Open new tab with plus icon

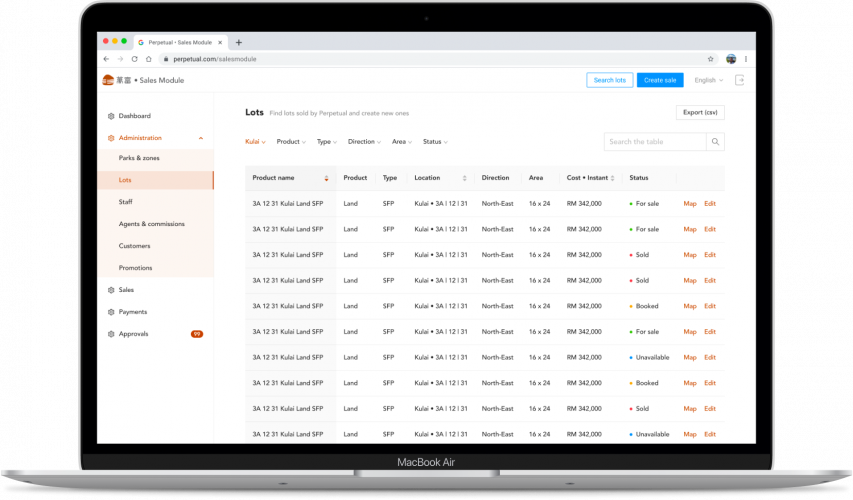238,42
